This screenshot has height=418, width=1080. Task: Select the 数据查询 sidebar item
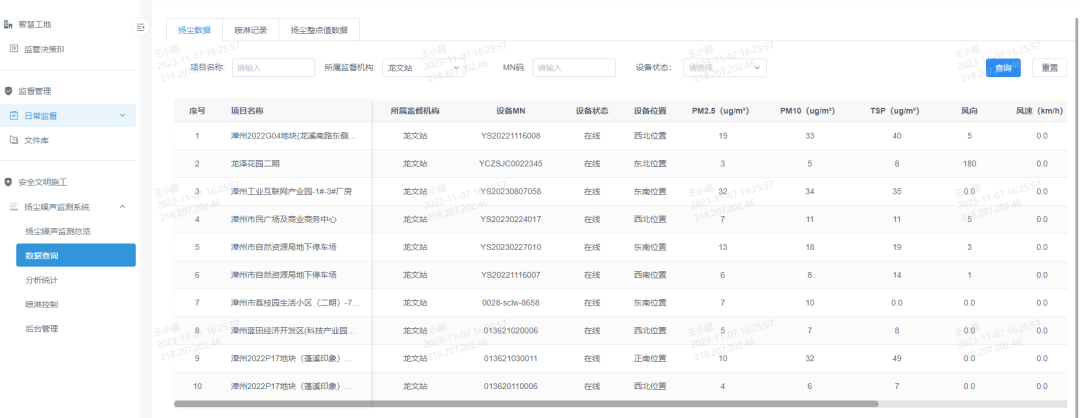pyautogui.click(x=76, y=255)
